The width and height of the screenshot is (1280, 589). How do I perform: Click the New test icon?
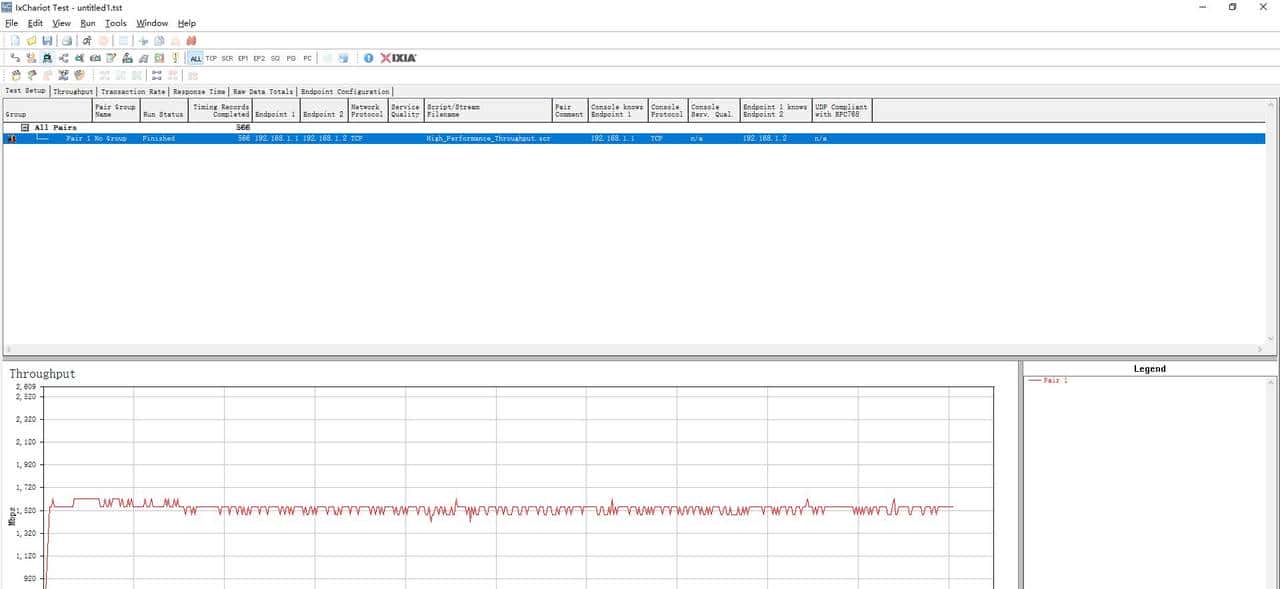point(15,41)
